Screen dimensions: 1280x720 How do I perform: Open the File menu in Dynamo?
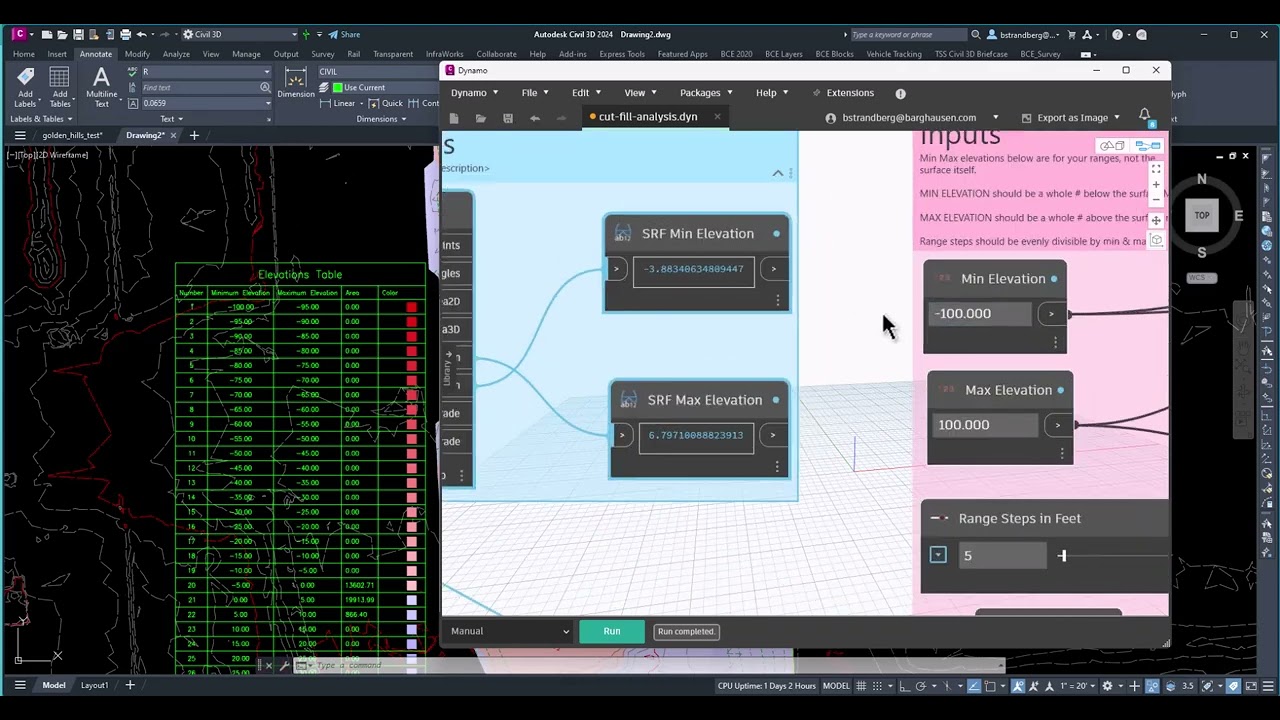click(x=535, y=93)
